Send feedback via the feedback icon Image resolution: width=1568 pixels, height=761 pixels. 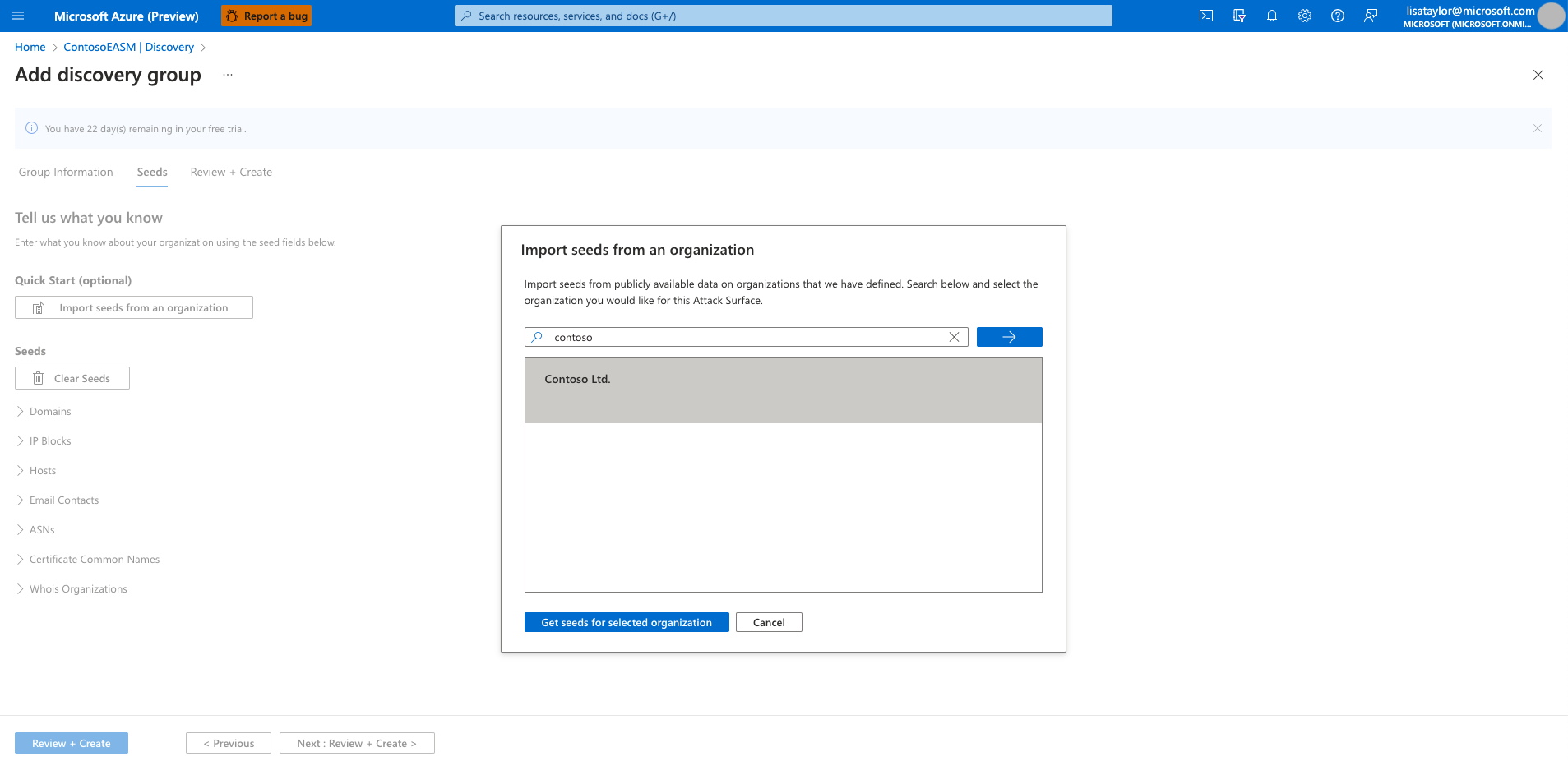(1370, 16)
